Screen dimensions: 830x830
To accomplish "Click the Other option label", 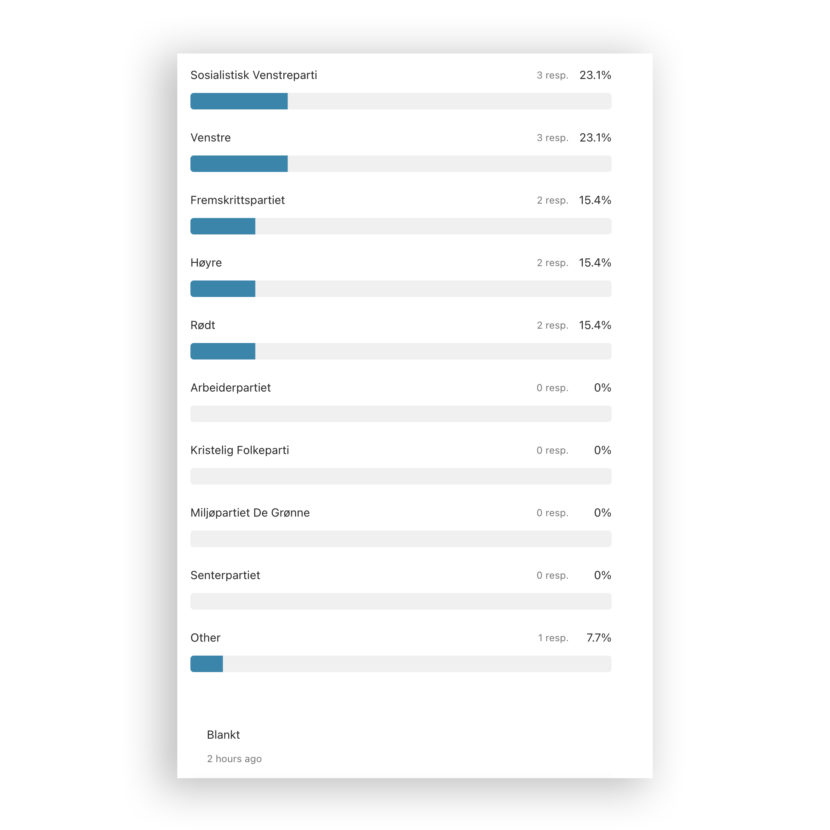I will [x=205, y=638].
